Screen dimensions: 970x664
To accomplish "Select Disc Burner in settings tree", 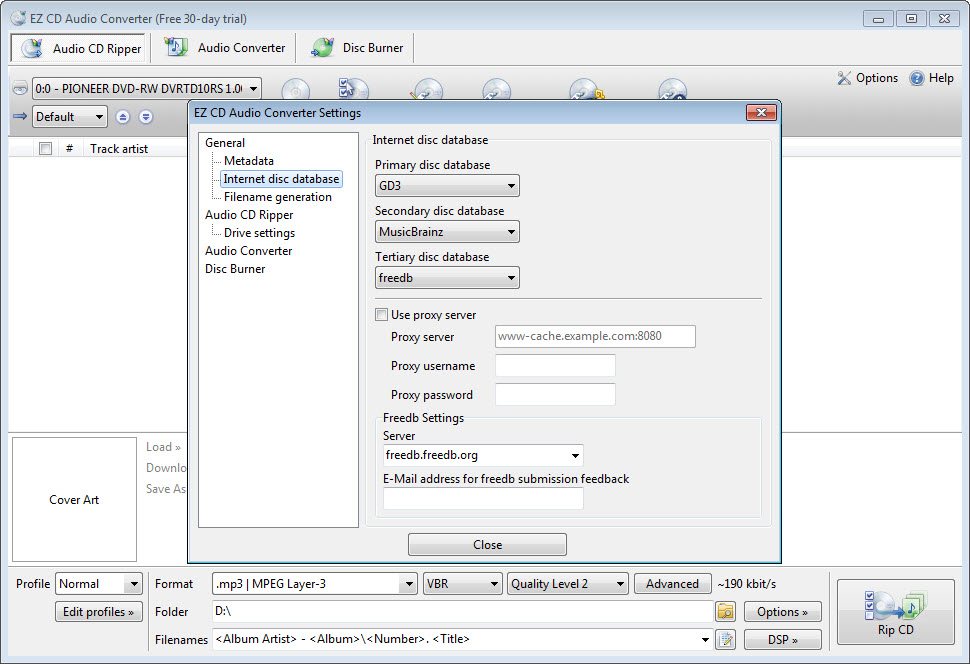I will 235,269.
